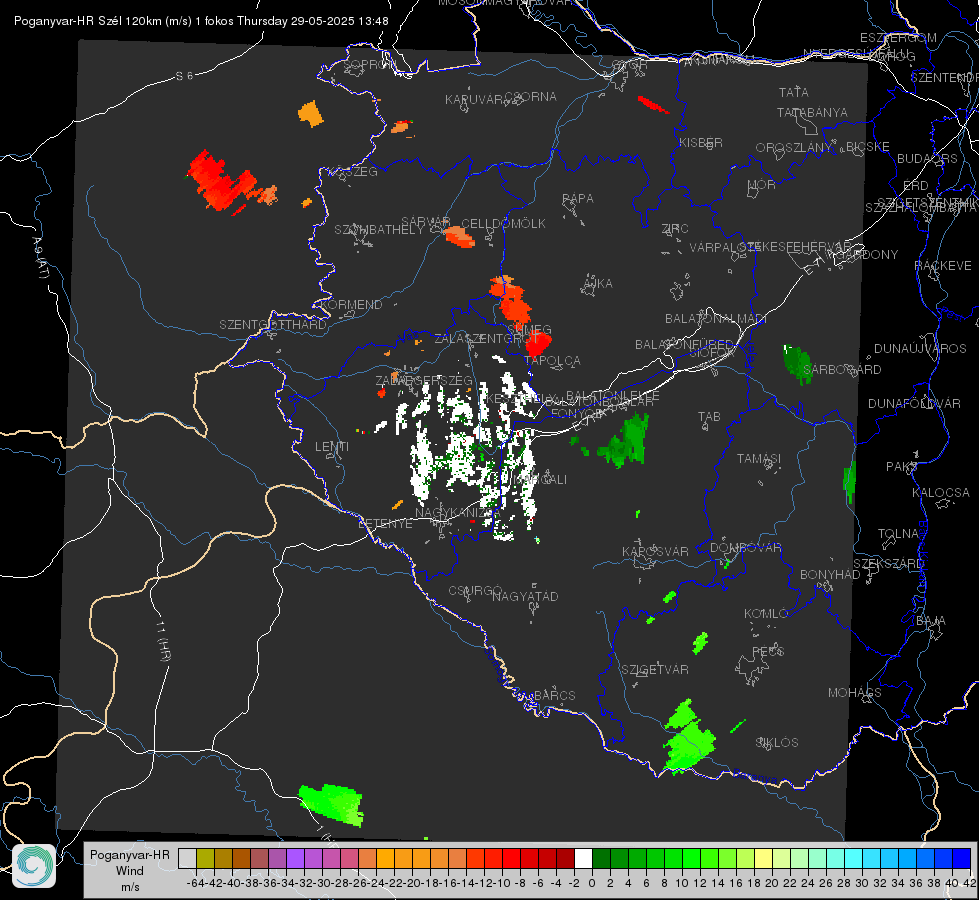
Task: Click the BONYHAD town label
Action: click(830, 575)
